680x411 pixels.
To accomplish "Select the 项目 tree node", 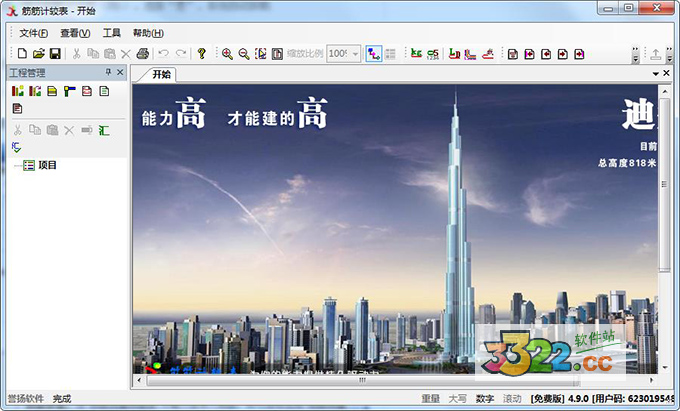I will pos(47,165).
